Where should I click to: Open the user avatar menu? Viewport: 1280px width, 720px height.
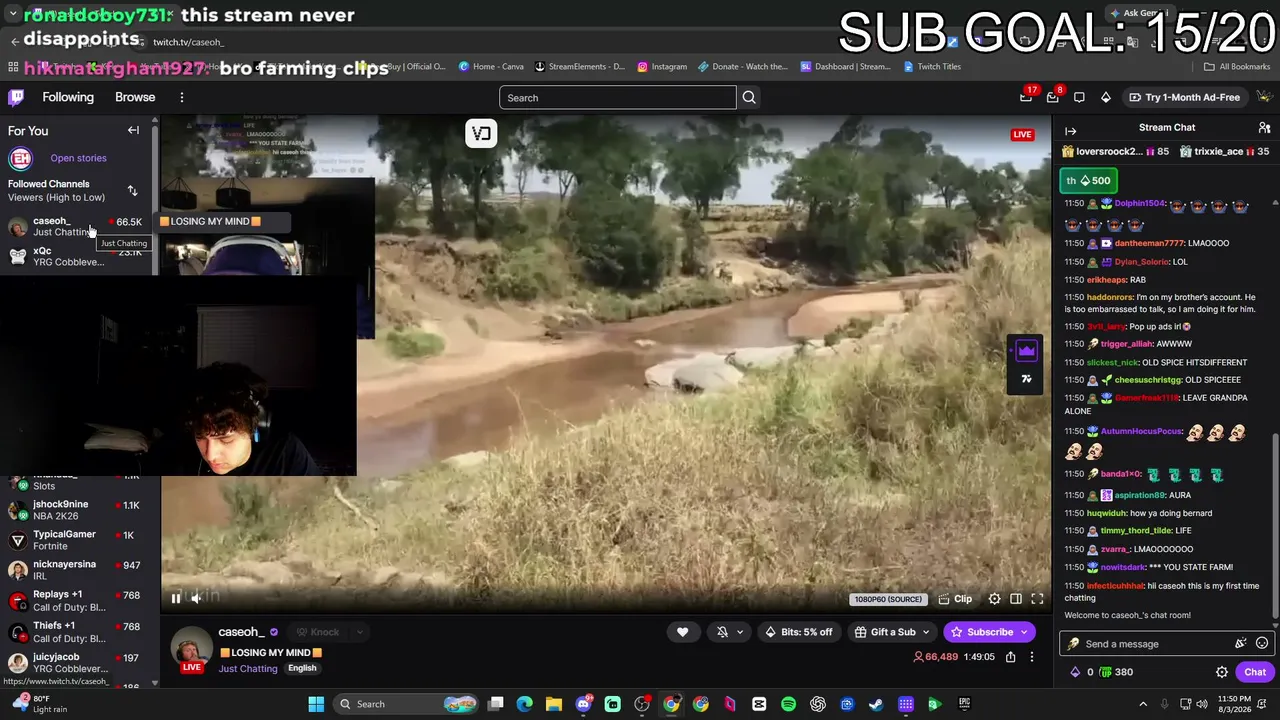[x=1264, y=97]
